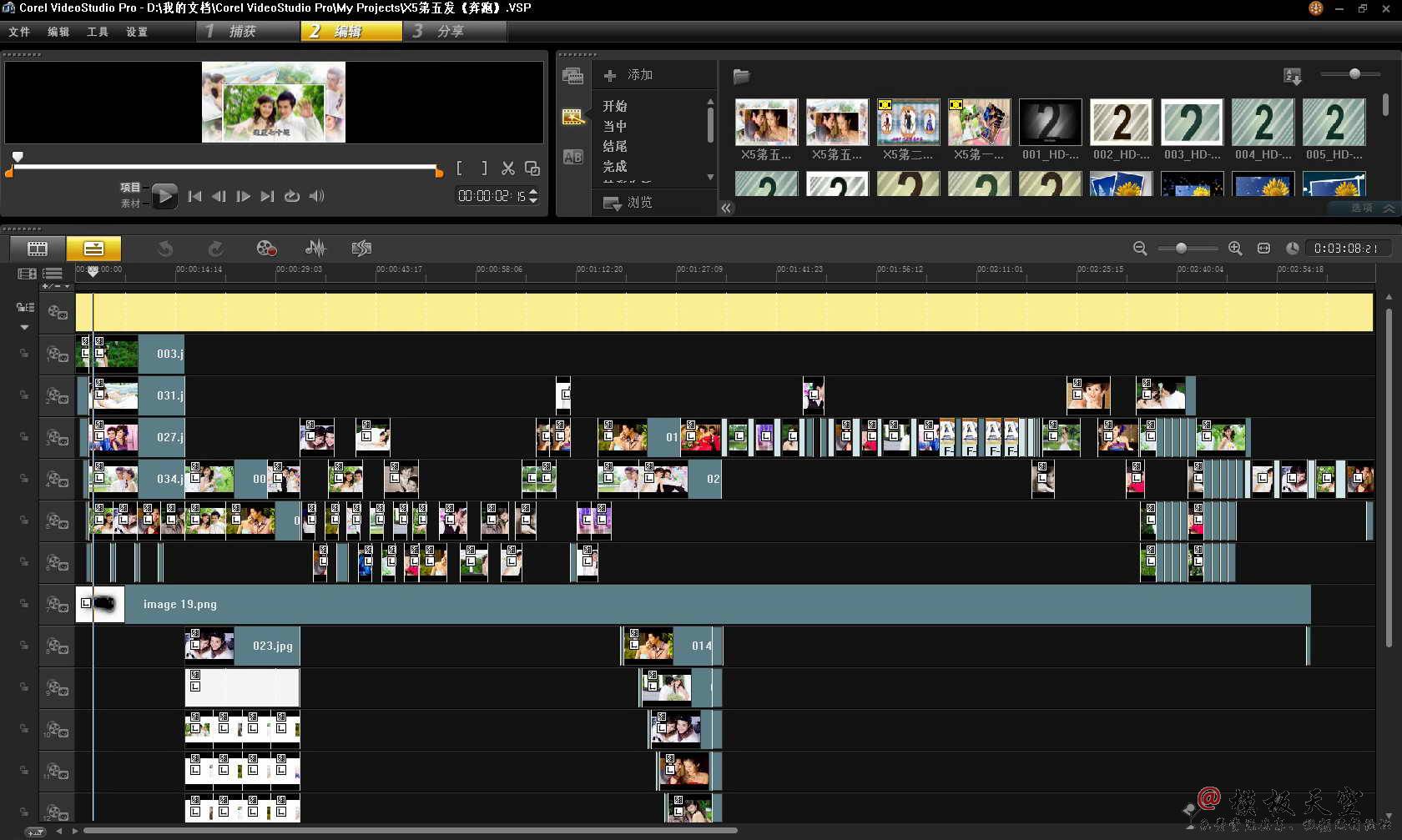1402x840 pixels.
Task: Select the 开始 category in the list
Action: click(x=615, y=106)
